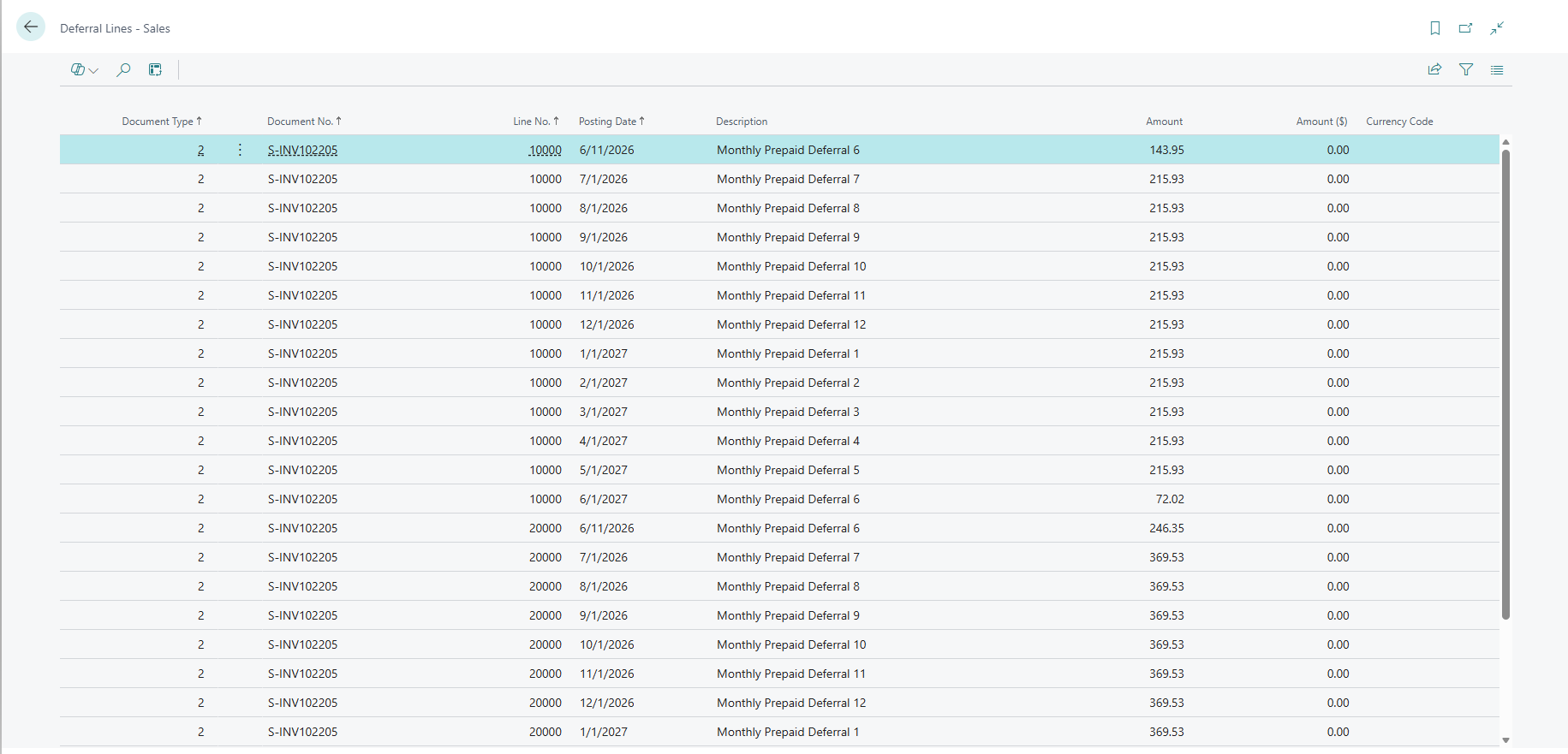Select the amount 143.95 cell

[1166, 150]
